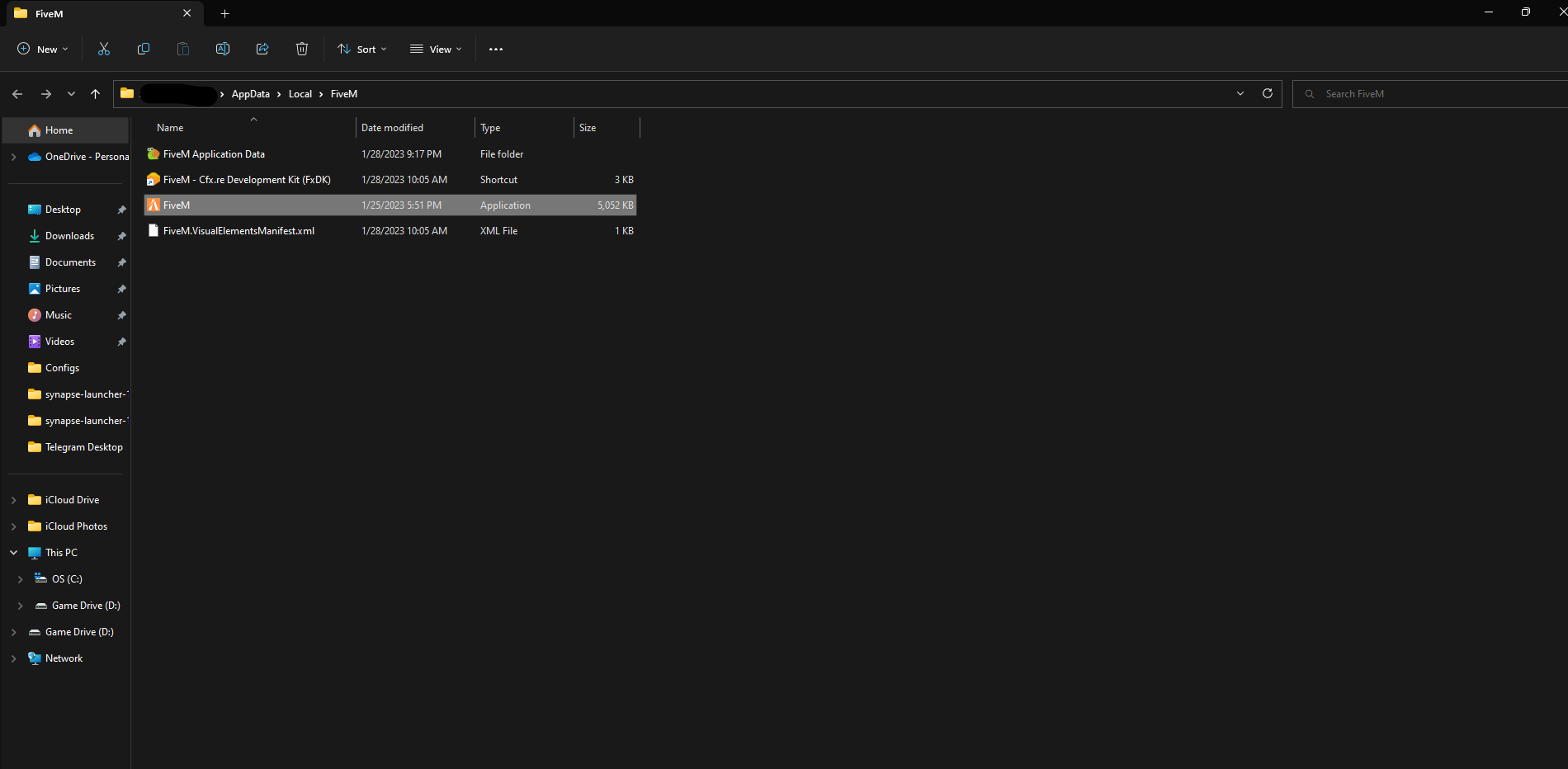The image size is (1568, 769).
Task: Open the View dropdown menu
Action: point(437,50)
